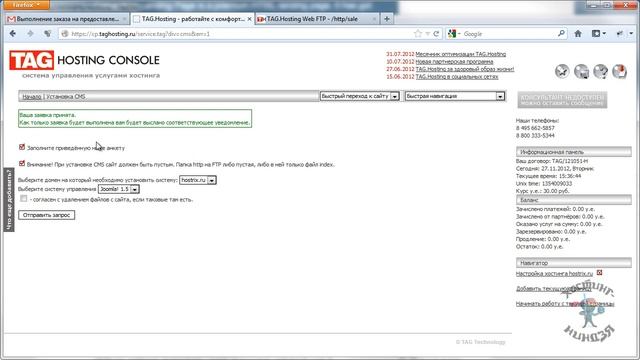
Task: Click the site identity globe icon
Action: [x=64, y=34]
